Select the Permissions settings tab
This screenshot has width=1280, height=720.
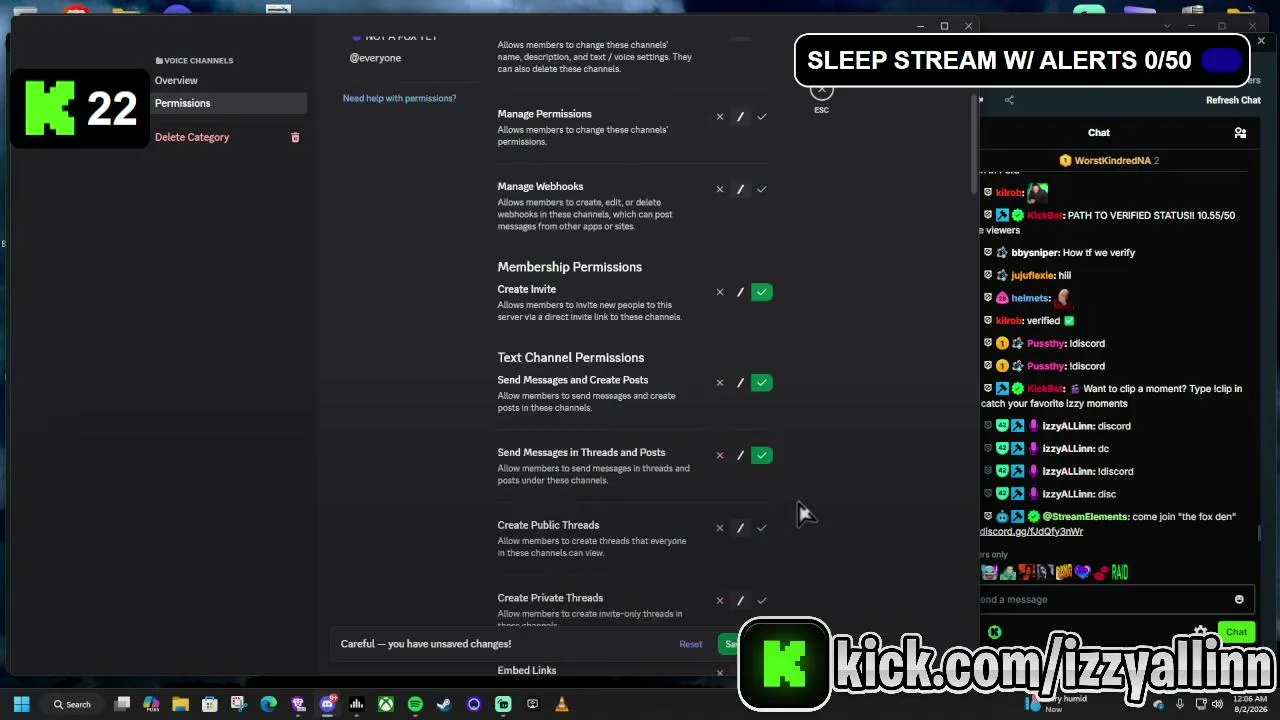click(229, 103)
